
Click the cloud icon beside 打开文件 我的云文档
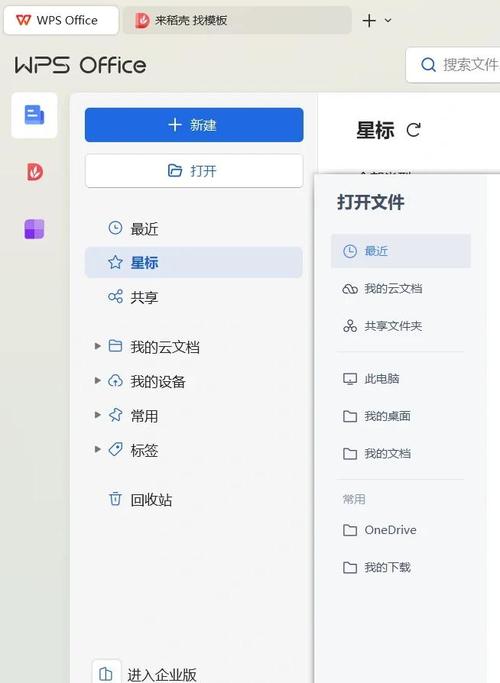350,289
